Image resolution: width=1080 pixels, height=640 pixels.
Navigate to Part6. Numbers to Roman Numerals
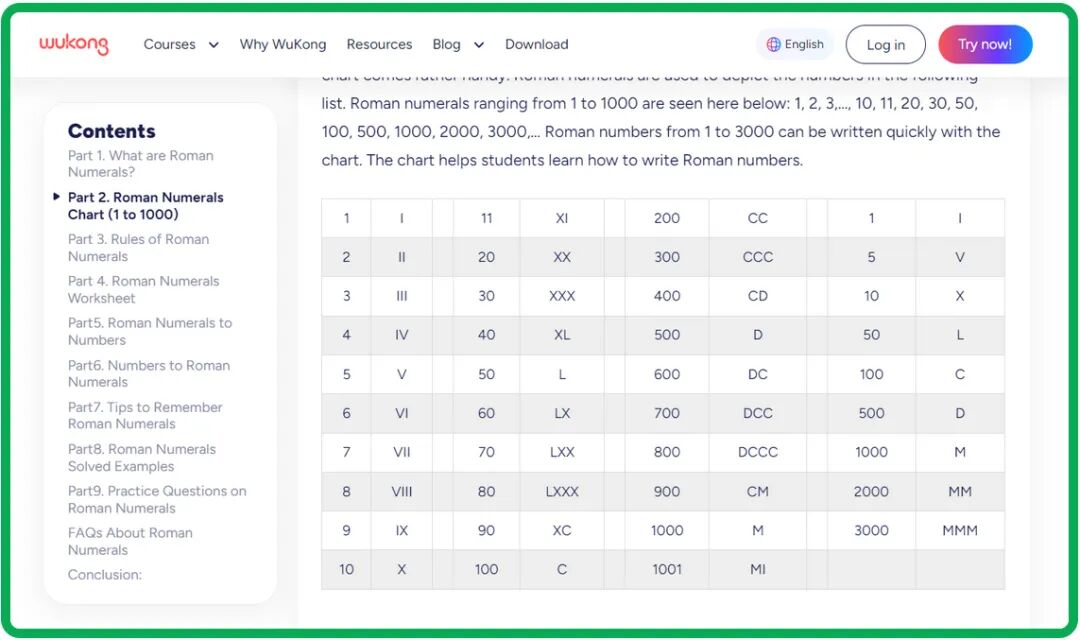pyautogui.click(x=148, y=374)
